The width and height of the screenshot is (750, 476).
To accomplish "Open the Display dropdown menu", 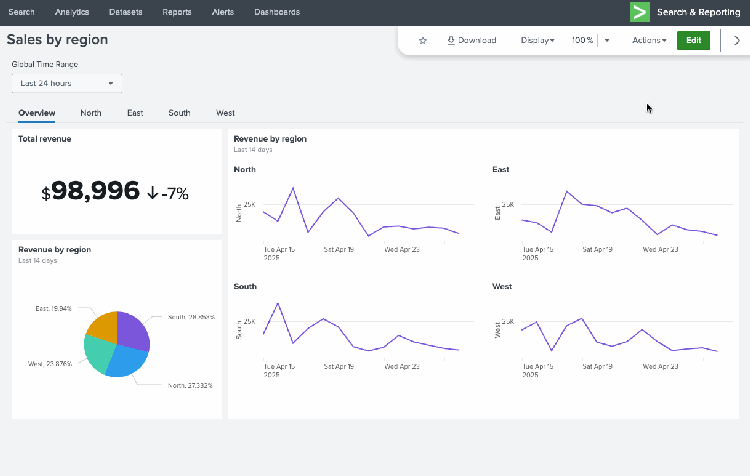I will [538, 41].
